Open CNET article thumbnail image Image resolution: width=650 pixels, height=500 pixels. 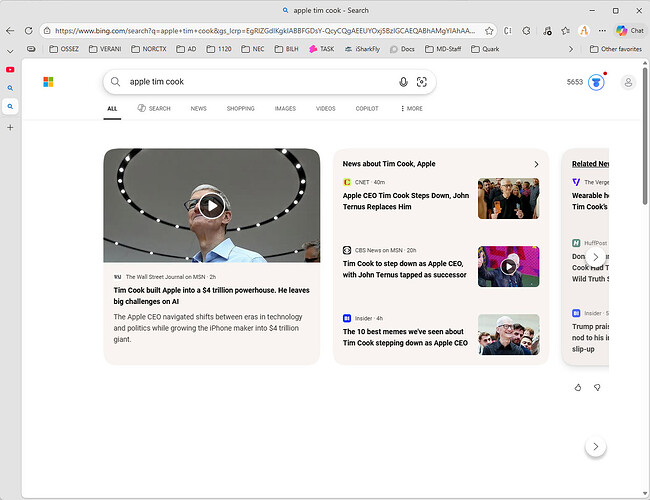click(509, 199)
